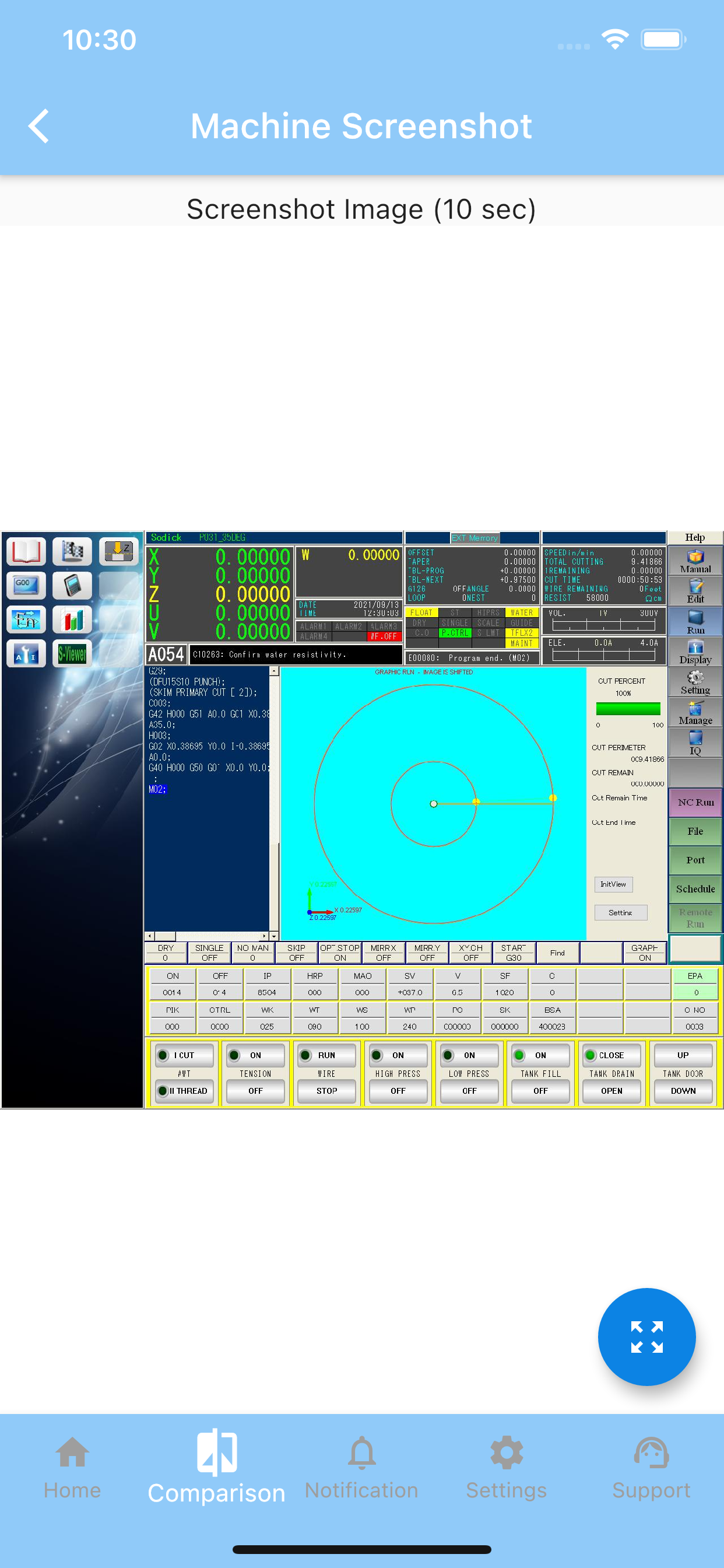Open the bar chart icon

tap(72, 619)
